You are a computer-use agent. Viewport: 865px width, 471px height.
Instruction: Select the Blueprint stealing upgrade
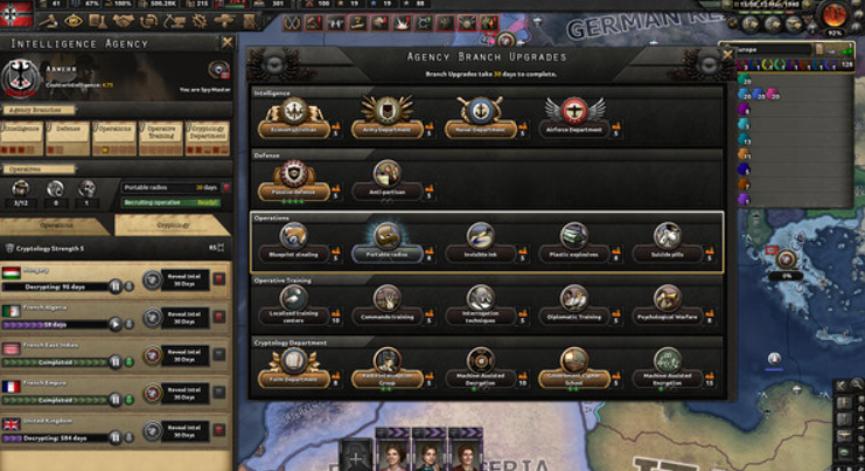tap(293, 242)
